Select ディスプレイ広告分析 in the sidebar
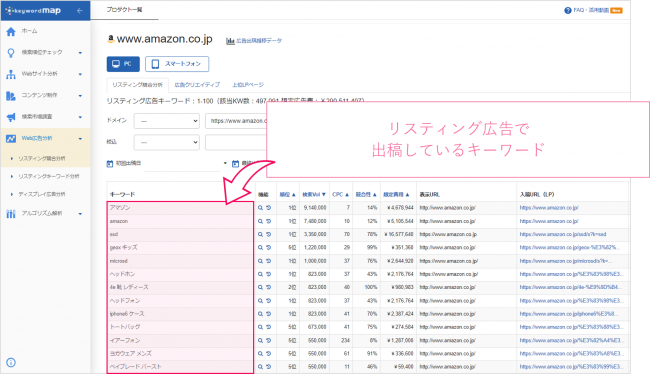650x374 pixels. pyautogui.click(x=42, y=194)
